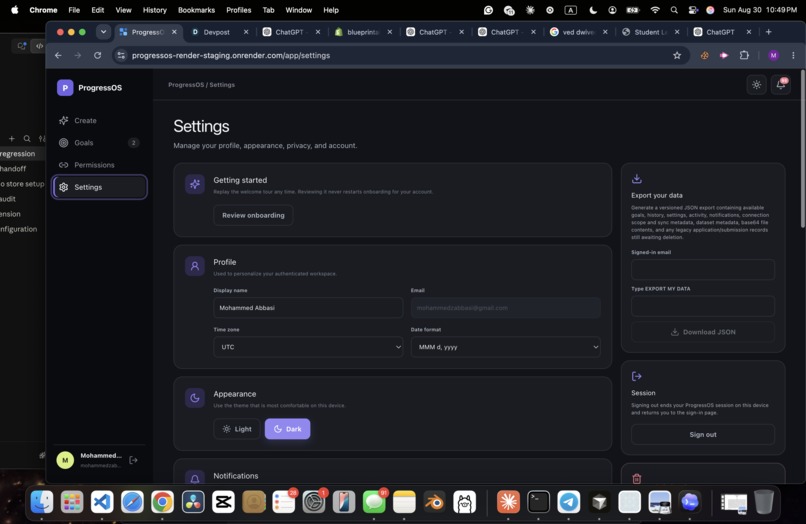Open the History menu
The width and height of the screenshot is (806, 524).
click(155, 10)
